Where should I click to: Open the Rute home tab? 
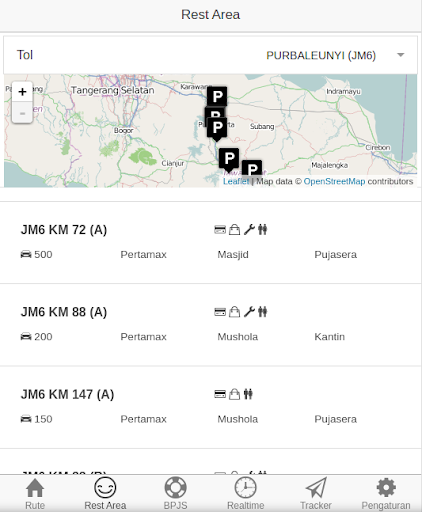click(35, 493)
